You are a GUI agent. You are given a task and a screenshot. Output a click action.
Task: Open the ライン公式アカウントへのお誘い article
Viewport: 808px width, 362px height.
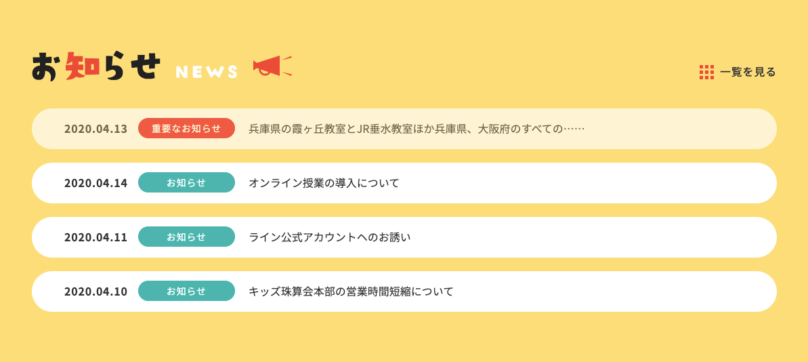[x=330, y=237]
